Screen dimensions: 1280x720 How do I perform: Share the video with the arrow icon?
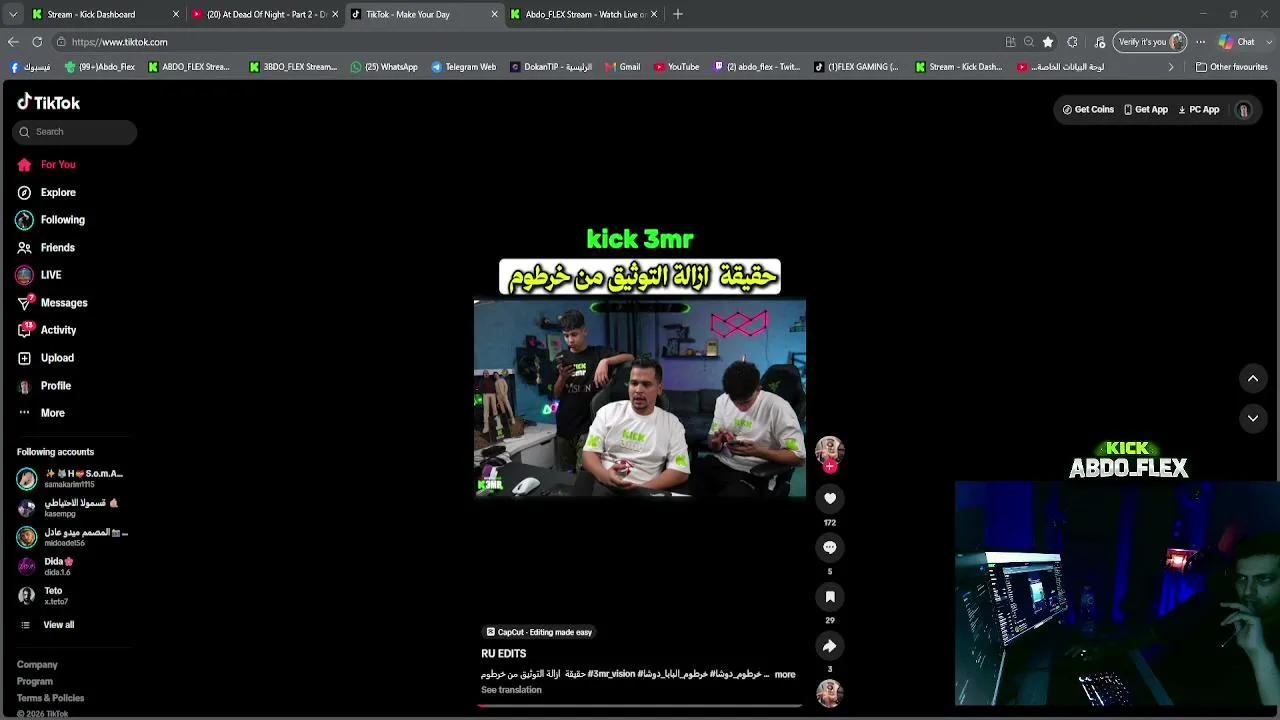coord(829,646)
